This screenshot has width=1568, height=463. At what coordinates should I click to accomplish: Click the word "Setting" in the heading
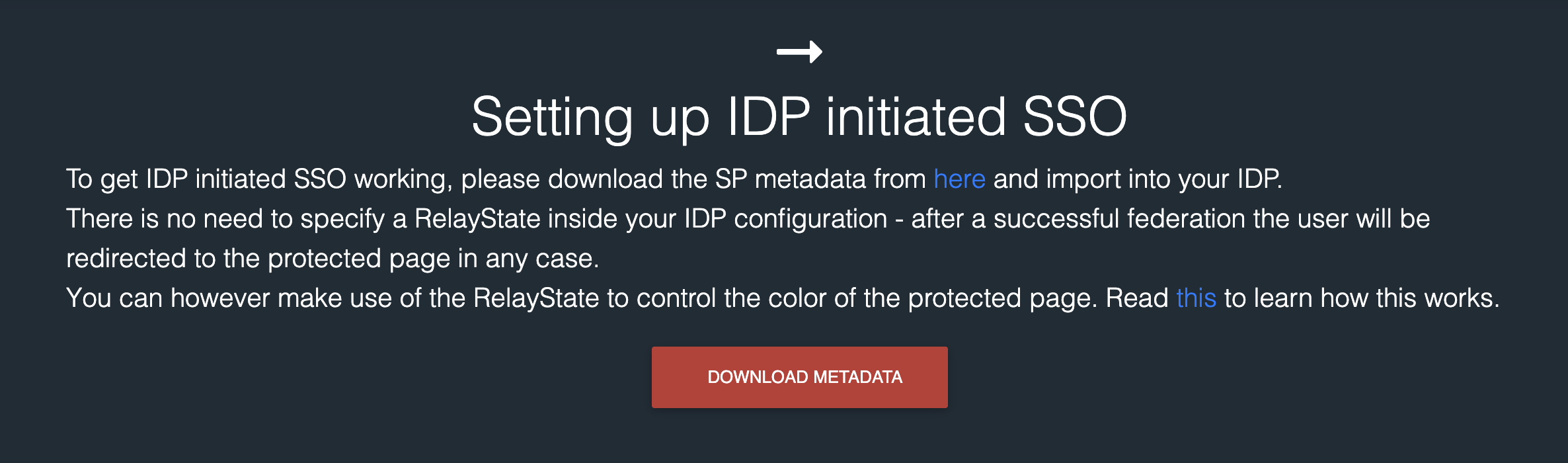coord(552,118)
